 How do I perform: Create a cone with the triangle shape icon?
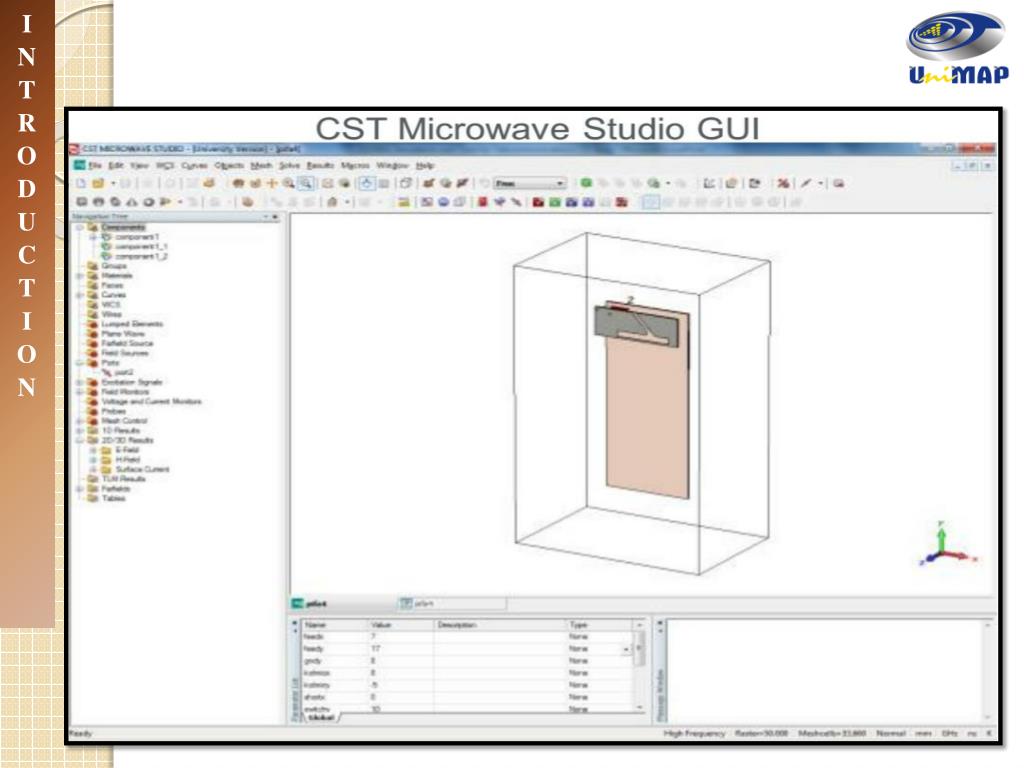tap(133, 202)
